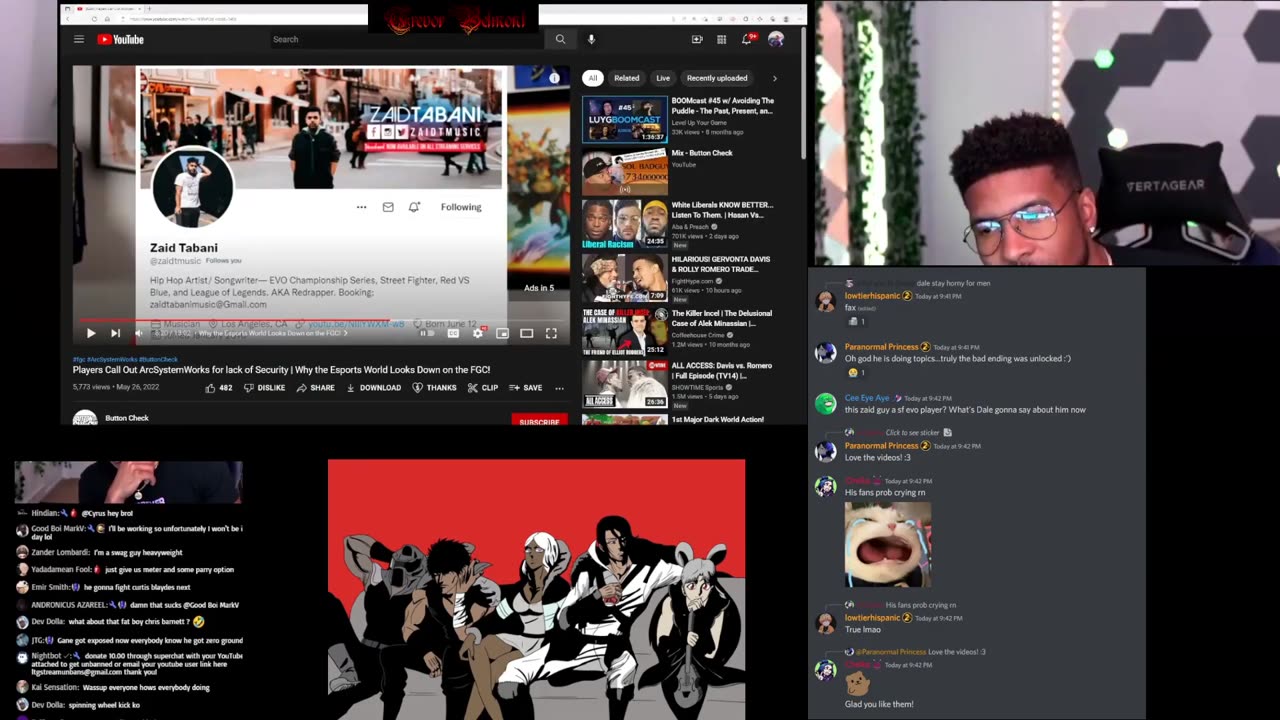1280x720 pixels.
Task: Open the BOOMcast #45 video thumbnail
Action: tap(625, 119)
